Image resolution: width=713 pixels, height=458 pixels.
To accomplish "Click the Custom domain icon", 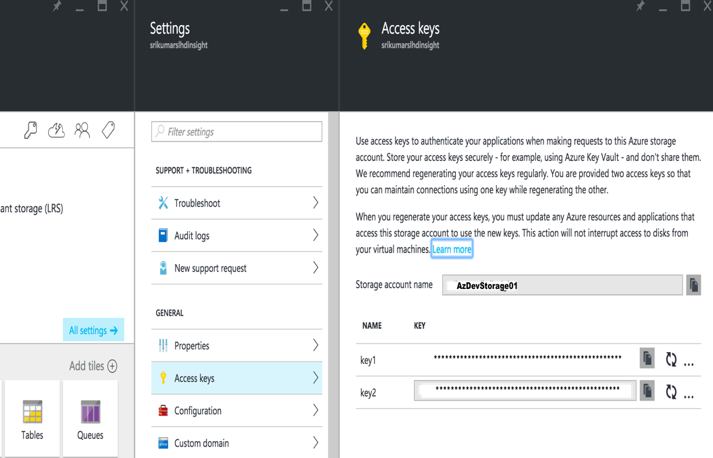I will point(163,443).
